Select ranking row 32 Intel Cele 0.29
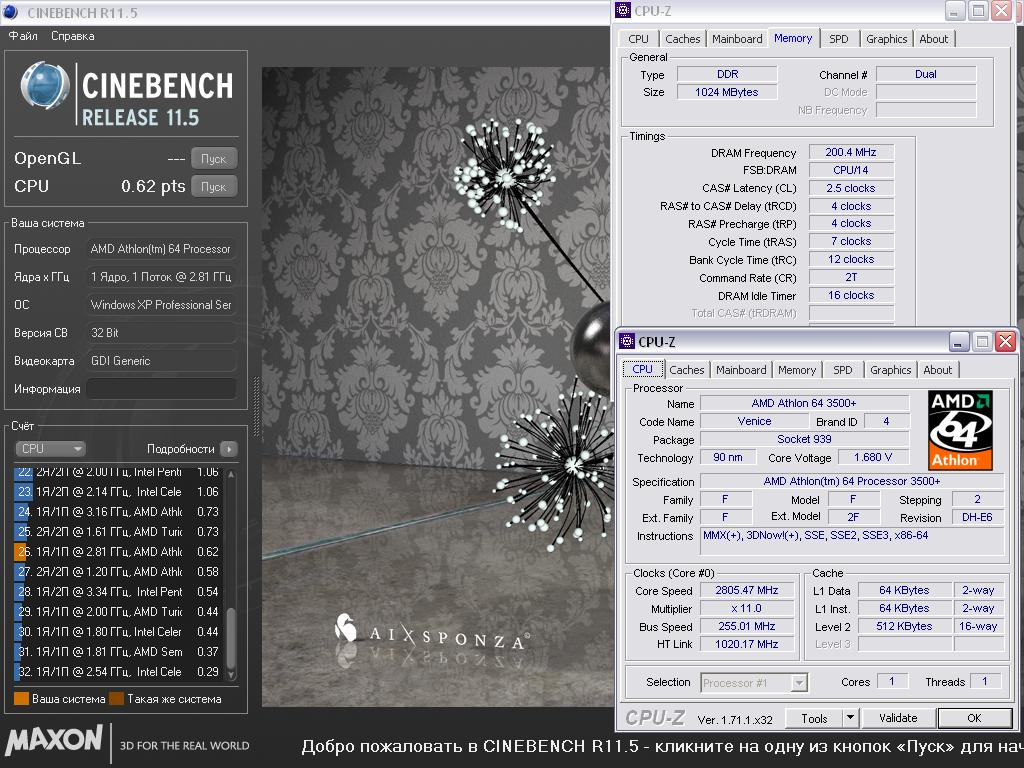Viewport: 1024px width, 768px height. (x=118, y=671)
